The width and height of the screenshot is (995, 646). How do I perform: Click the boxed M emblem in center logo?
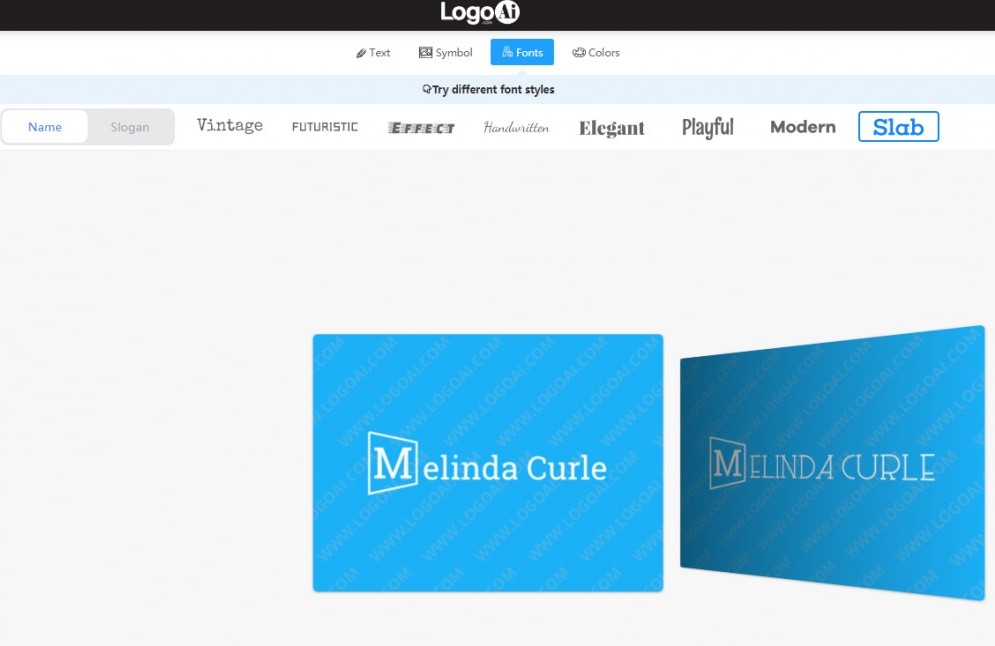[392, 463]
